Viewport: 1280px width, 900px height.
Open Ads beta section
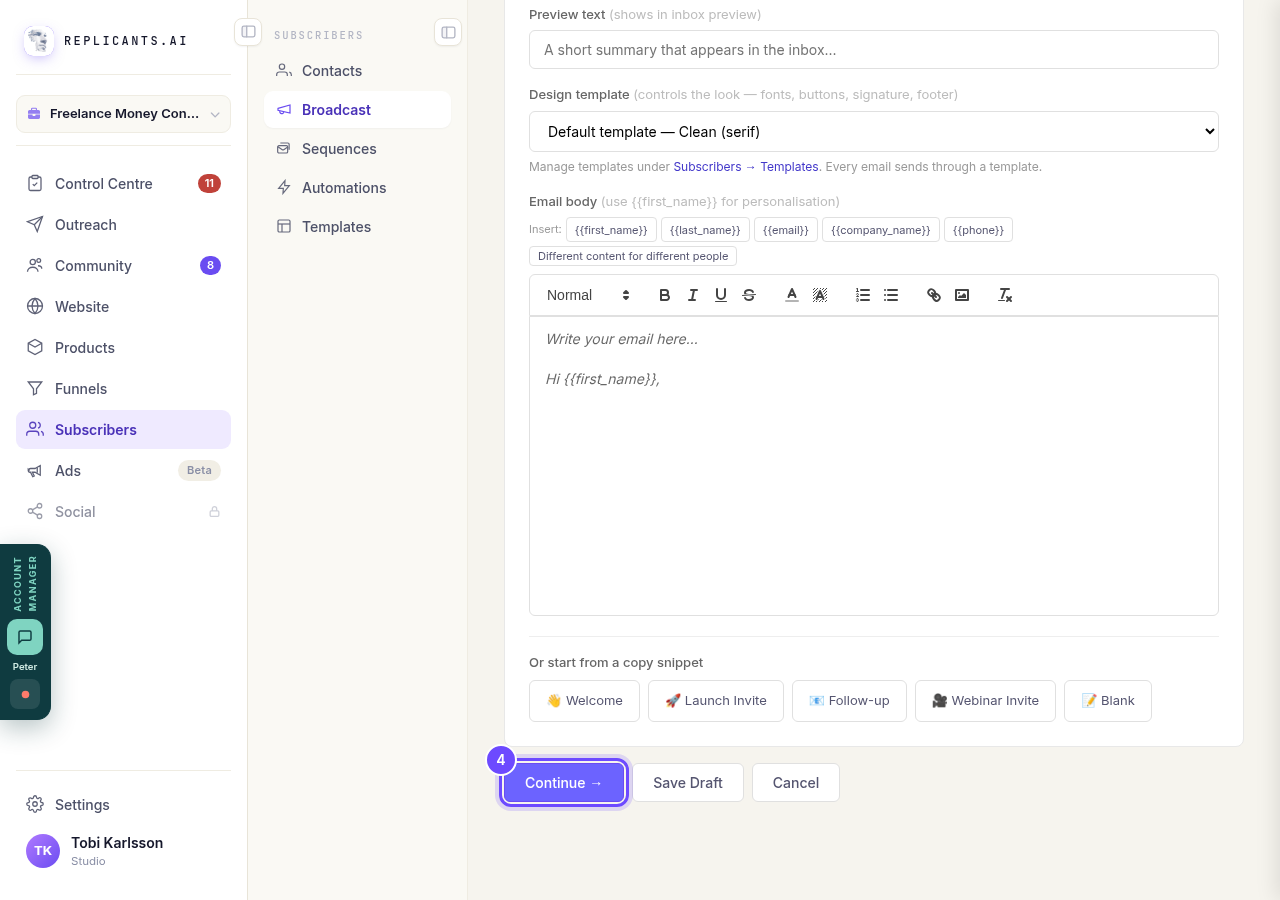(x=123, y=471)
